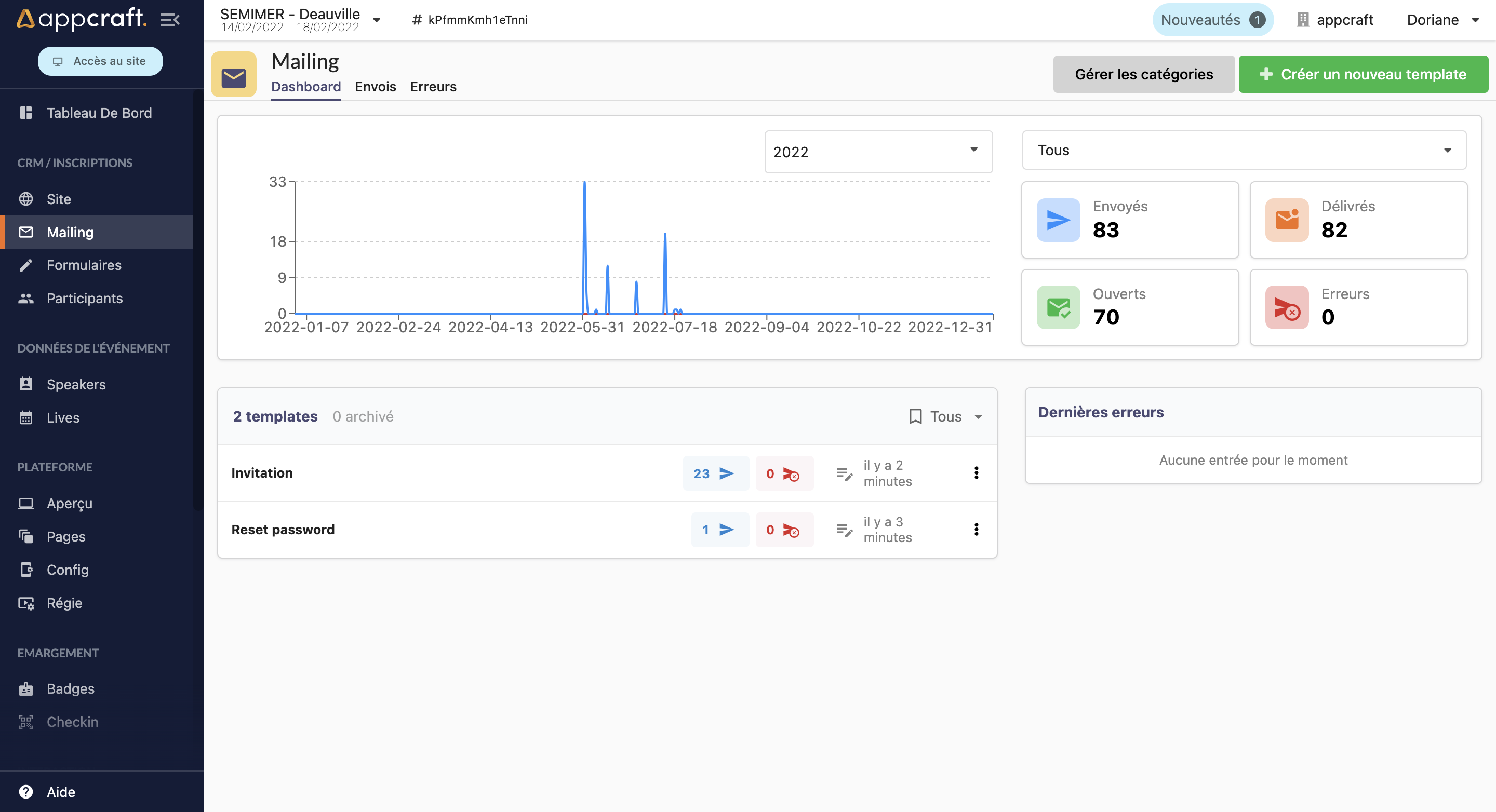Switch to the Erreurs tab
This screenshot has height=812, width=1496.
433,87
